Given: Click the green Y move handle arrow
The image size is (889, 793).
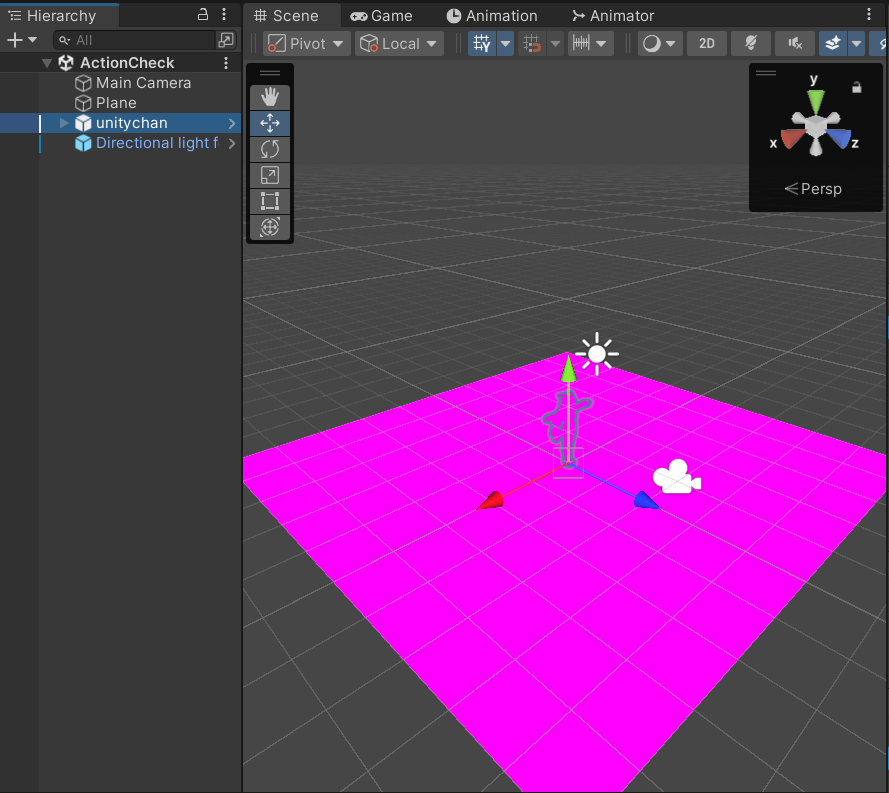Looking at the screenshot, I should 568,368.
